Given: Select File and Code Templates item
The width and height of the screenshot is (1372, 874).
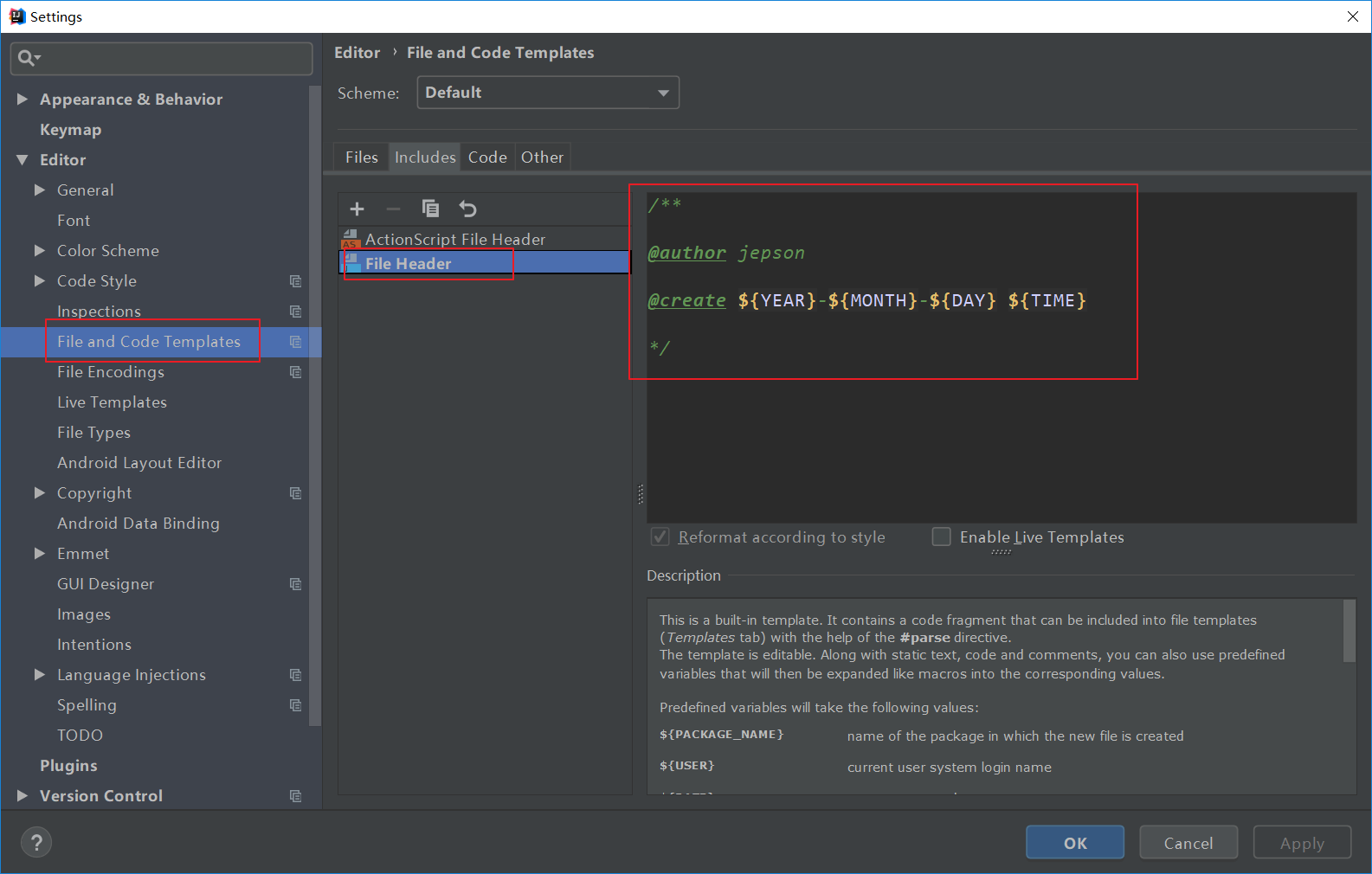Looking at the screenshot, I should [x=161, y=342].
